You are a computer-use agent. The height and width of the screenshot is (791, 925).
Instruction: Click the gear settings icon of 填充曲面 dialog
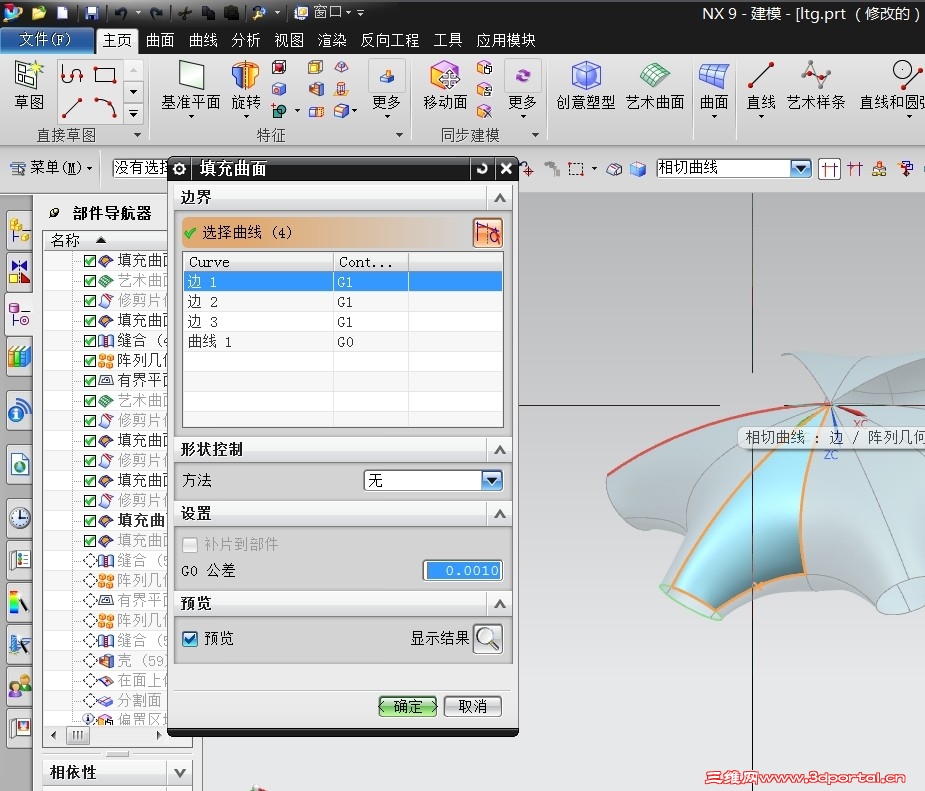180,169
